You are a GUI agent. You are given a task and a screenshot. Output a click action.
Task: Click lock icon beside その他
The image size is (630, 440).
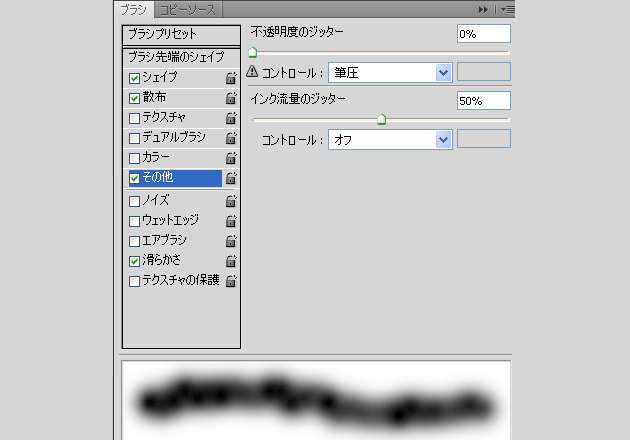tap(231, 178)
